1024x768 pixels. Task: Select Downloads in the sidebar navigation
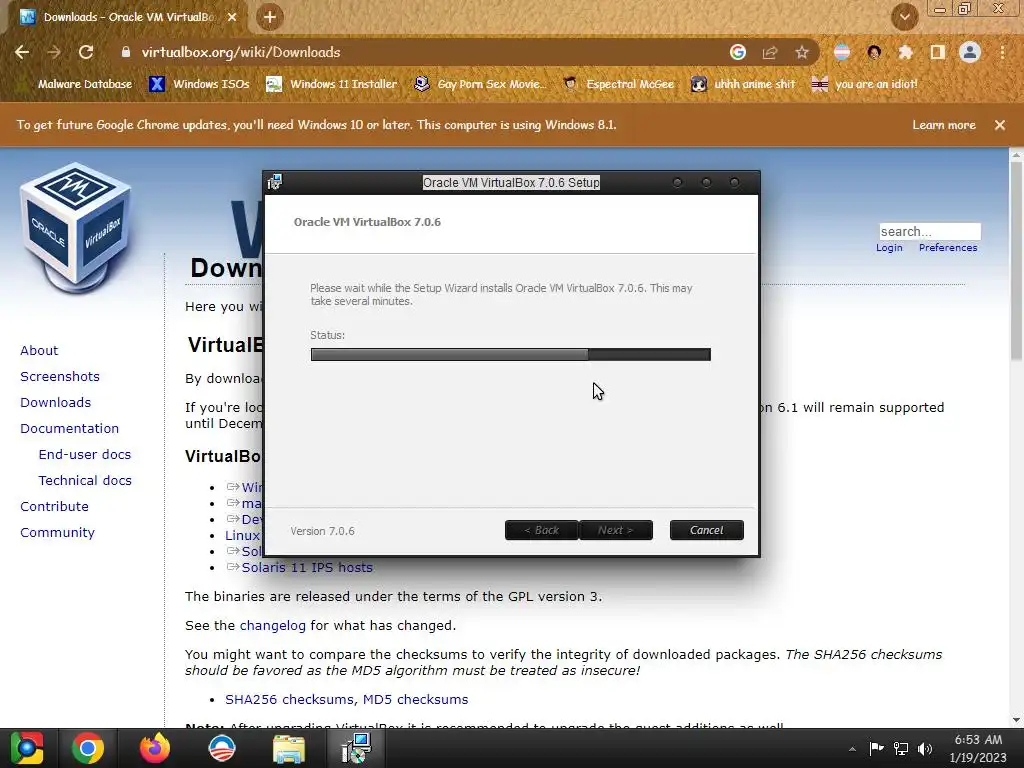[x=56, y=403]
